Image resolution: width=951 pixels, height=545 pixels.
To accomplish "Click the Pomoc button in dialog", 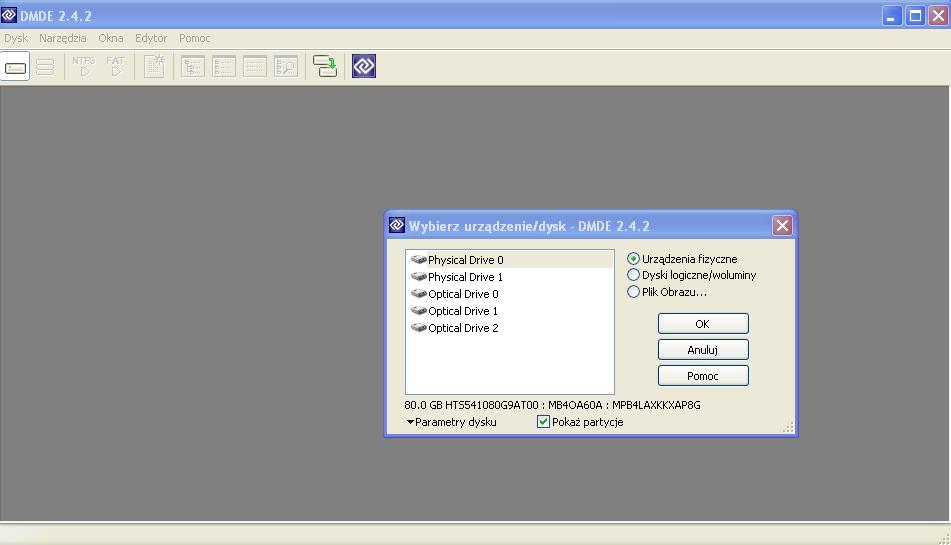I will point(703,376).
